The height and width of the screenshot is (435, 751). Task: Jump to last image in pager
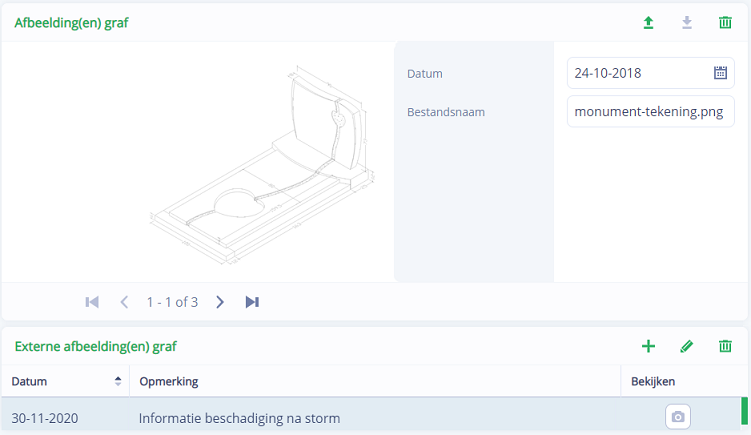[252, 302]
